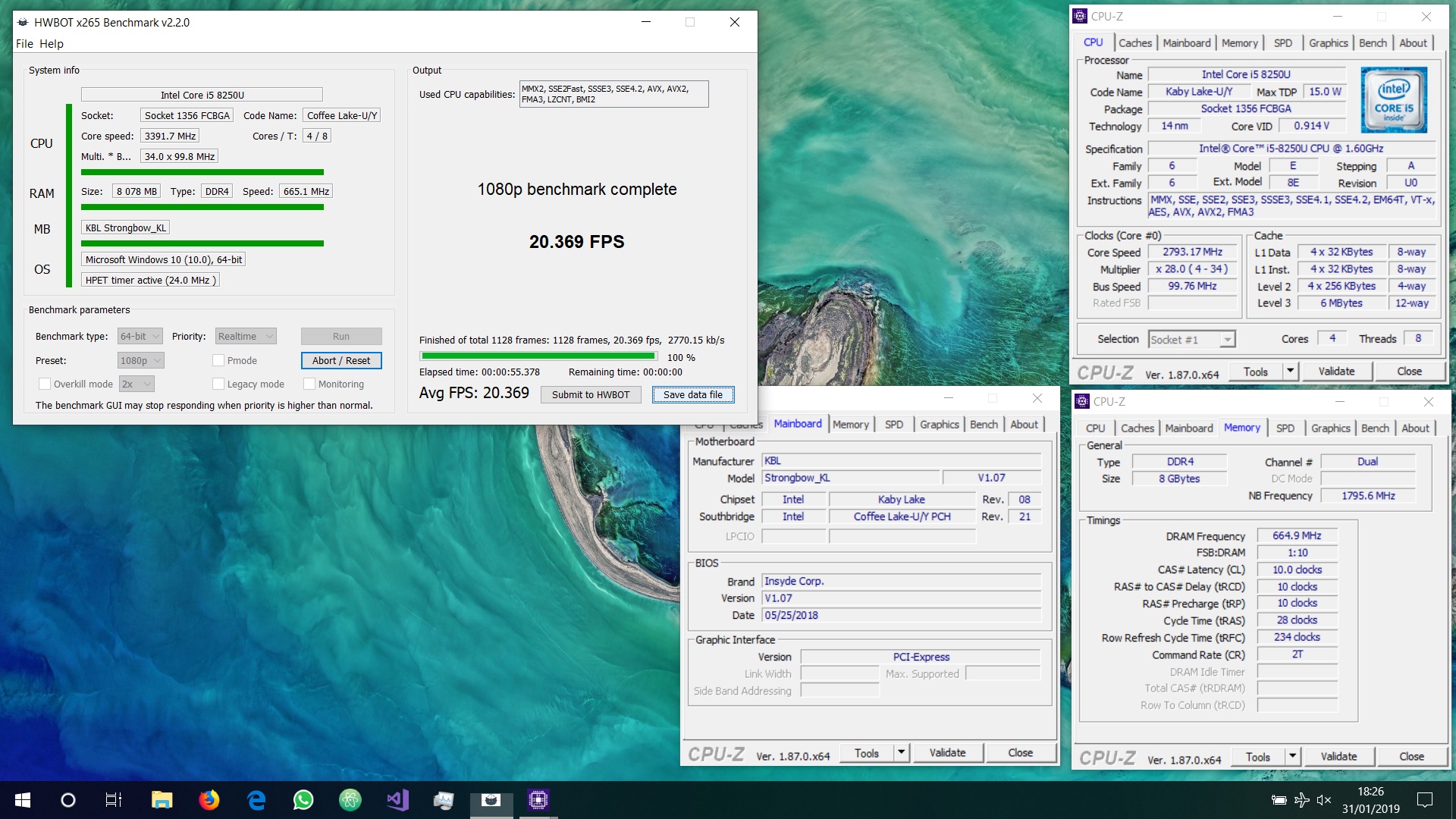Image resolution: width=1456 pixels, height=819 pixels.
Task: Open Visual Studio from taskbar
Action: [x=397, y=800]
